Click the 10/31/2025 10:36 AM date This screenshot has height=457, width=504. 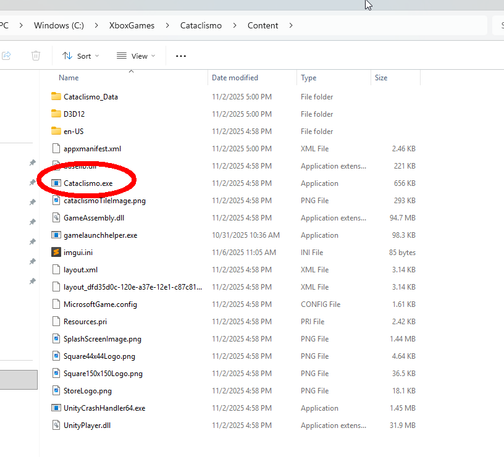(x=246, y=235)
